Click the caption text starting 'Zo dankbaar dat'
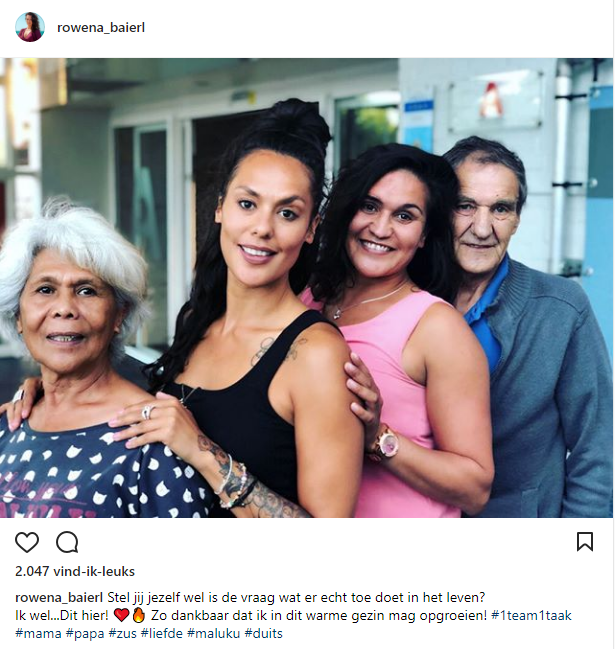This screenshot has height=649, width=615. [x=319, y=615]
